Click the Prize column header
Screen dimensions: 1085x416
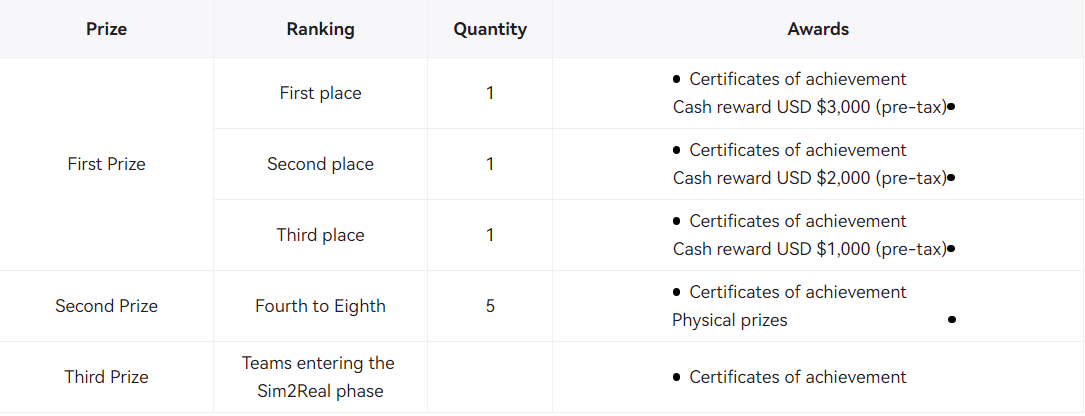click(106, 29)
